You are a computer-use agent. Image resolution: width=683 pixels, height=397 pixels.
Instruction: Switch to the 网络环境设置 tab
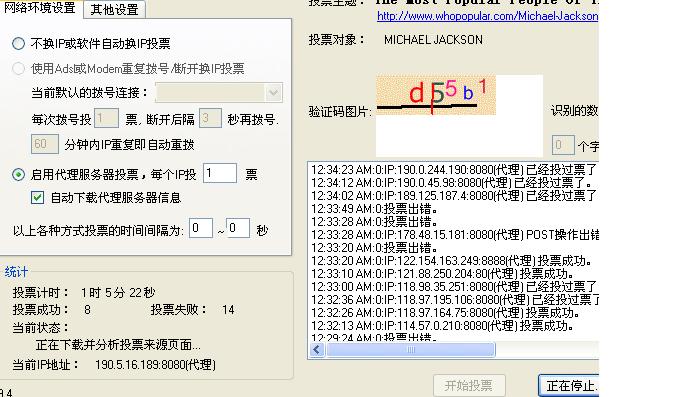click(40, 8)
